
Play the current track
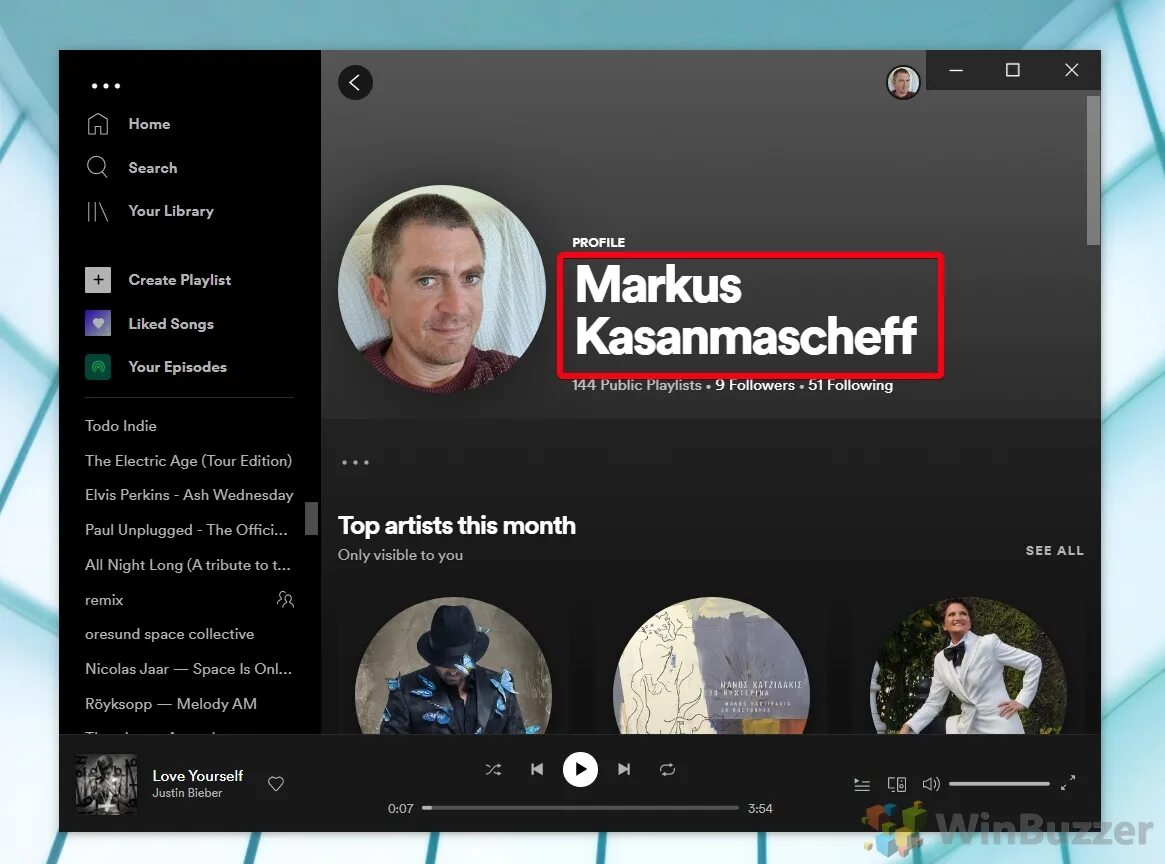pos(580,770)
